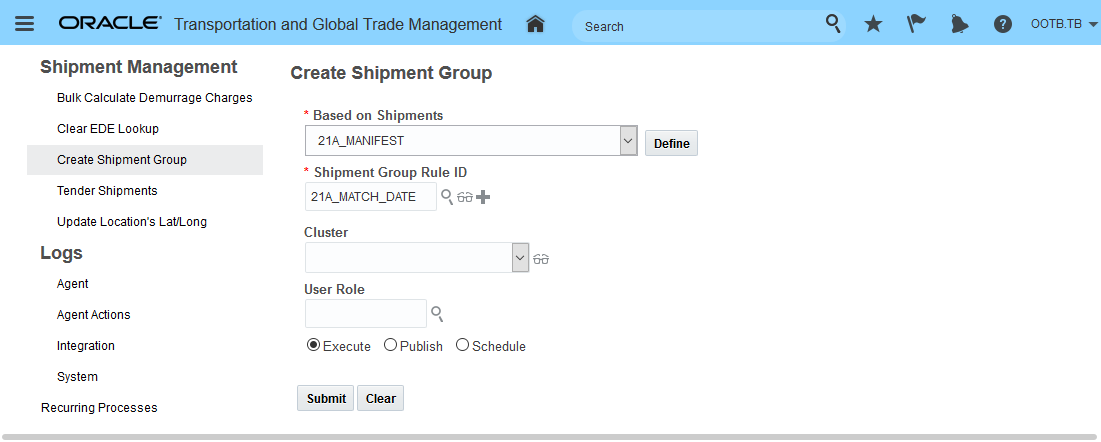
Task: Open notifications bell icon
Action: (x=959, y=24)
